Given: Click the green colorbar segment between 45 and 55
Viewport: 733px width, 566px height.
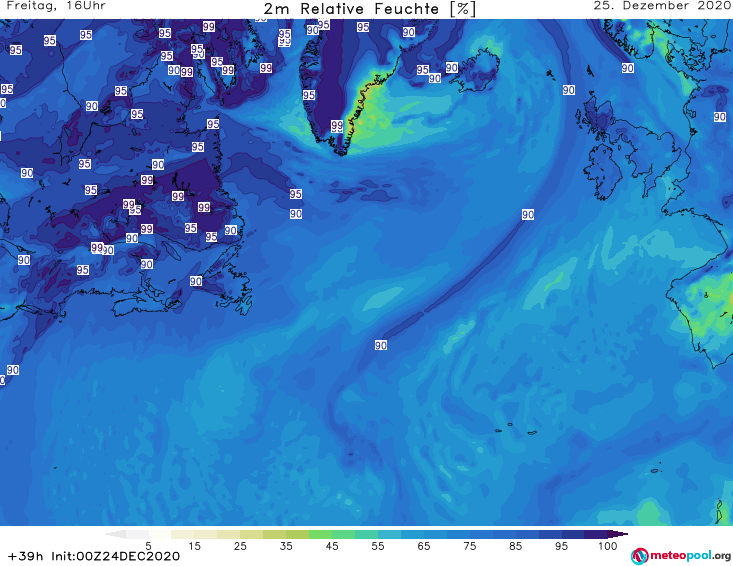Looking at the screenshot, I should click(x=355, y=534).
